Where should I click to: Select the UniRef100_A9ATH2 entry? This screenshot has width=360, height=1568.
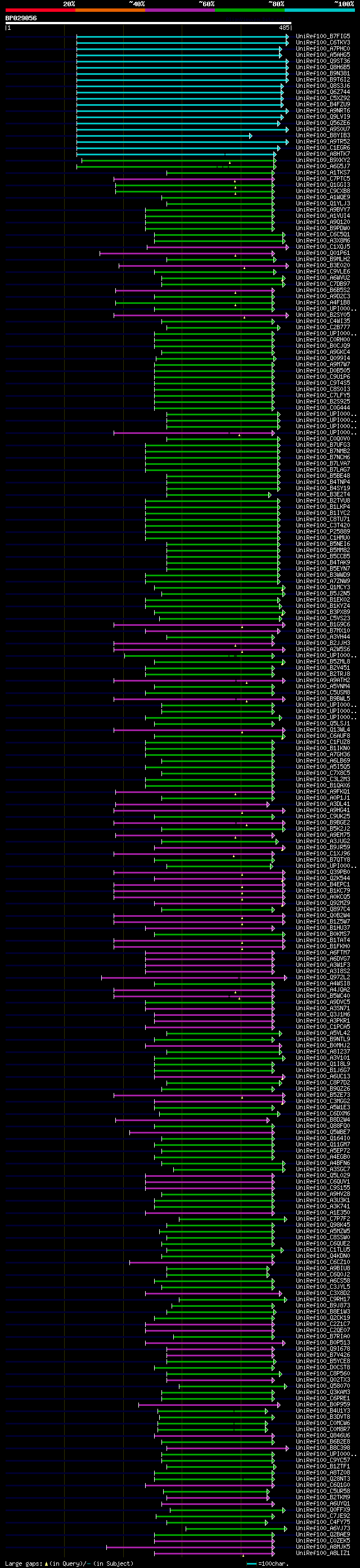323,680
